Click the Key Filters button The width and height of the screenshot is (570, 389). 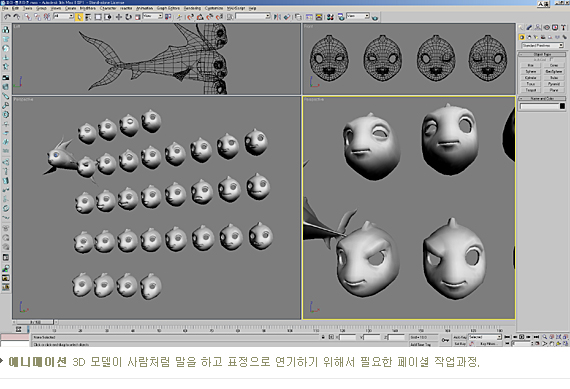(x=489, y=344)
